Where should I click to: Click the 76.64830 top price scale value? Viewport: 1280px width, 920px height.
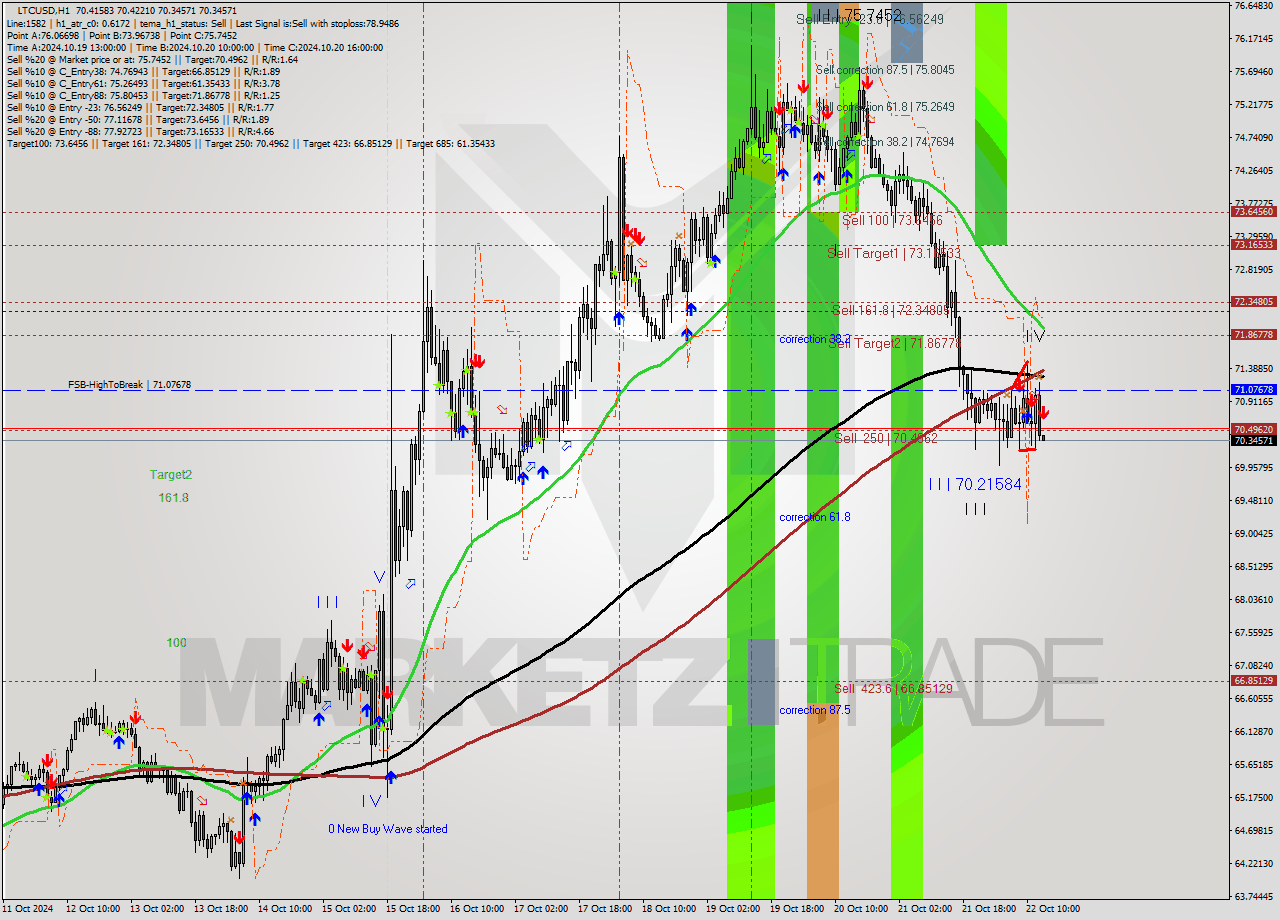1253,6
